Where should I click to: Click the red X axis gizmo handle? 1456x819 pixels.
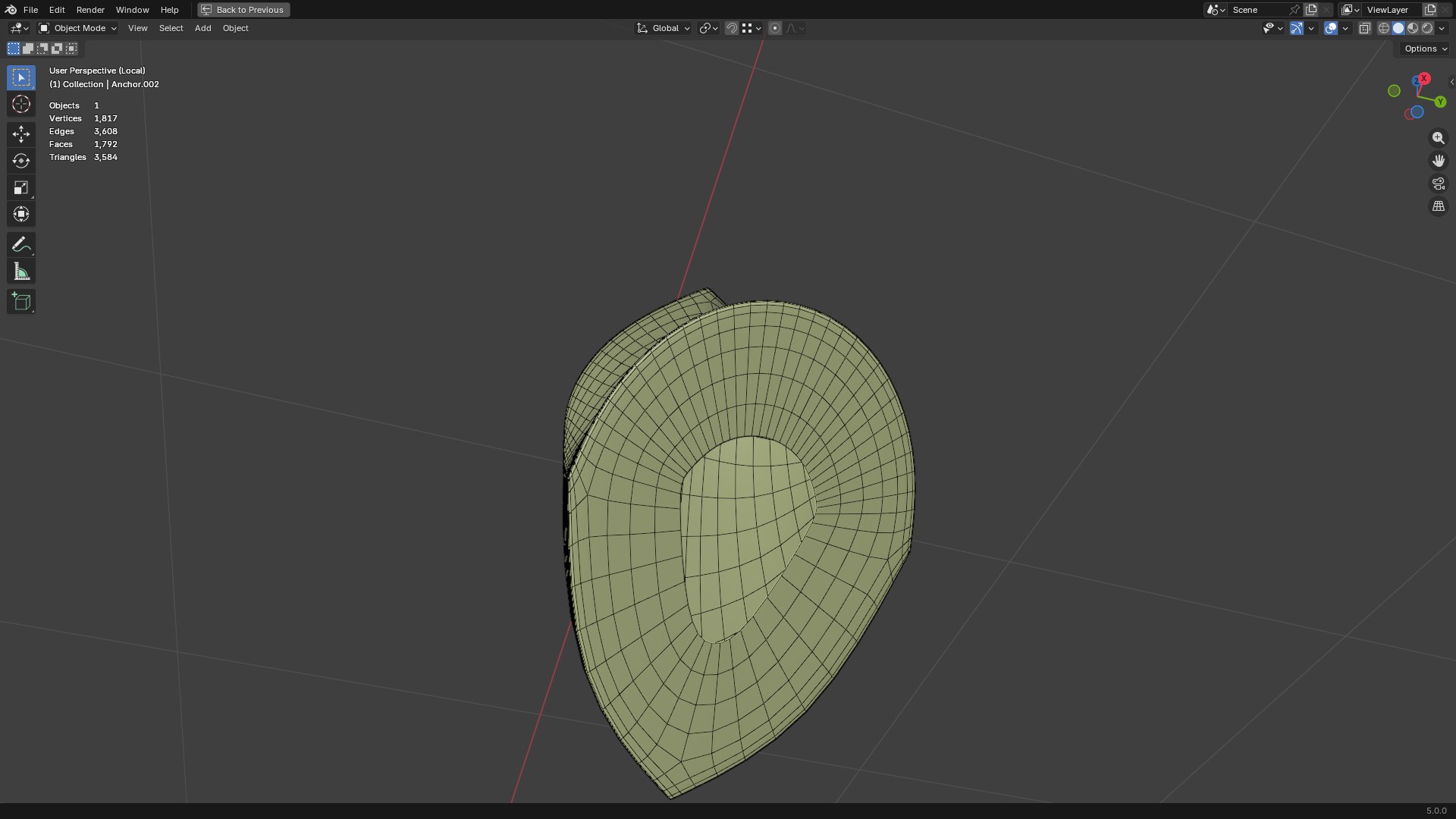[x=1425, y=78]
